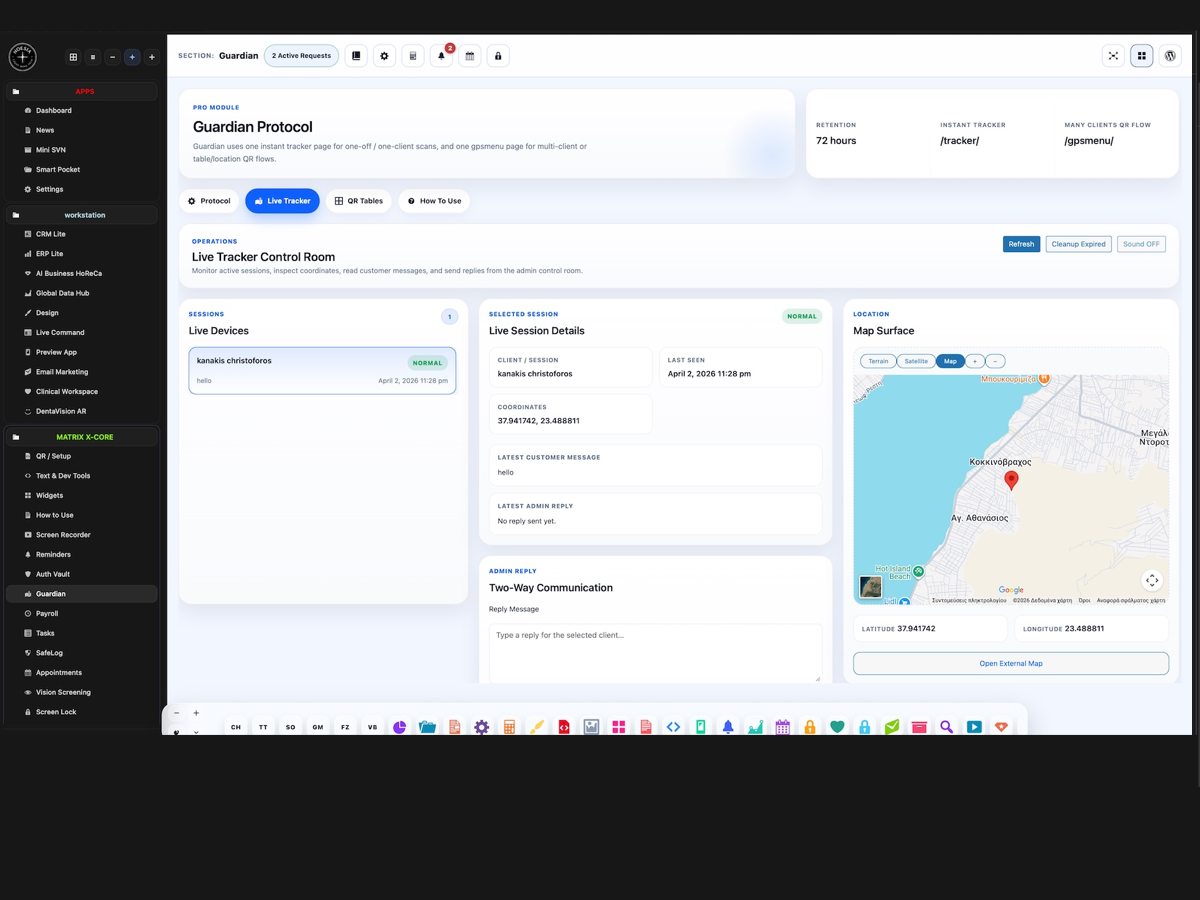Open External Map below the coordinates

coord(1010,663)
